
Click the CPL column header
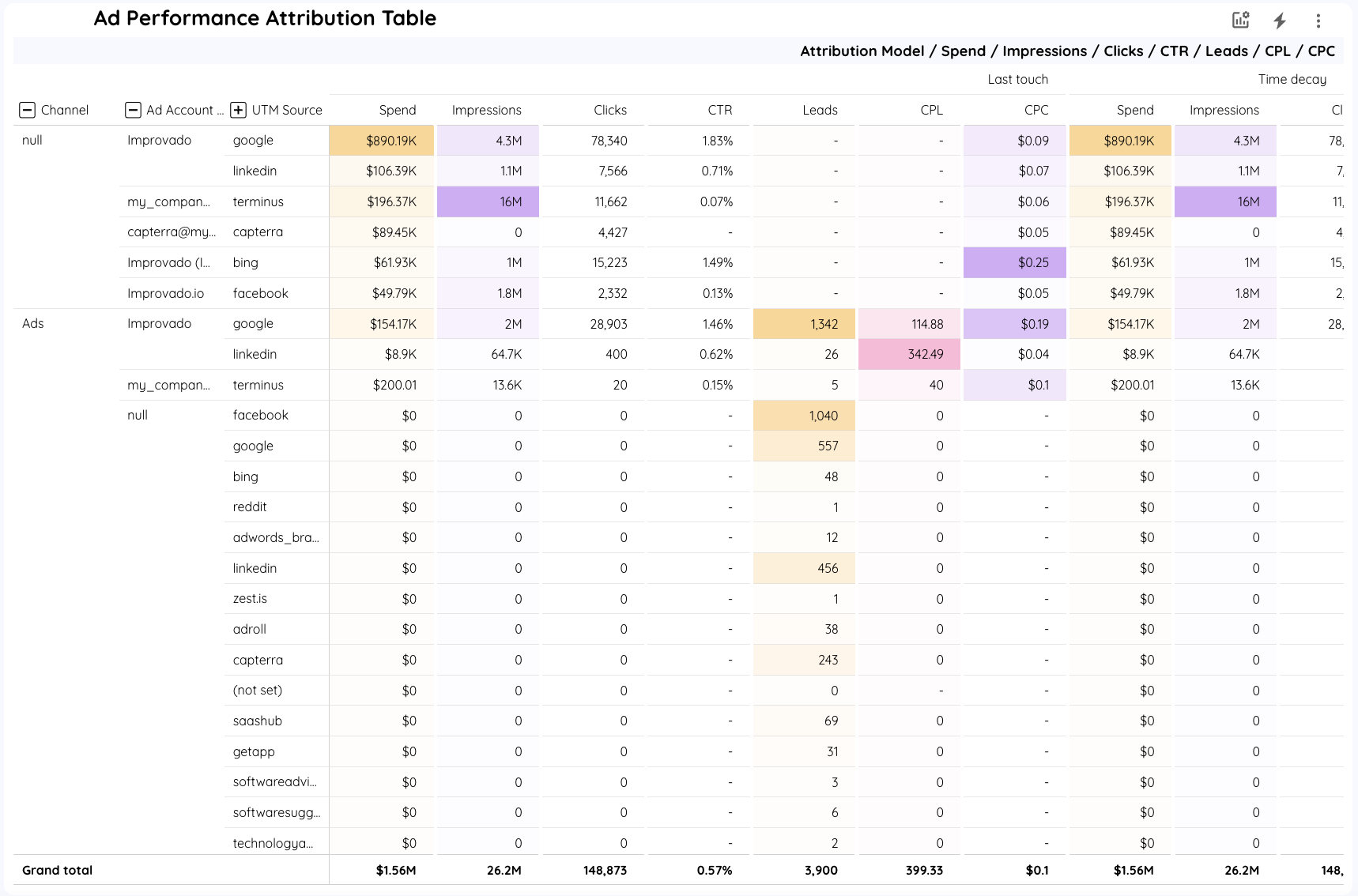pos(932,110)
